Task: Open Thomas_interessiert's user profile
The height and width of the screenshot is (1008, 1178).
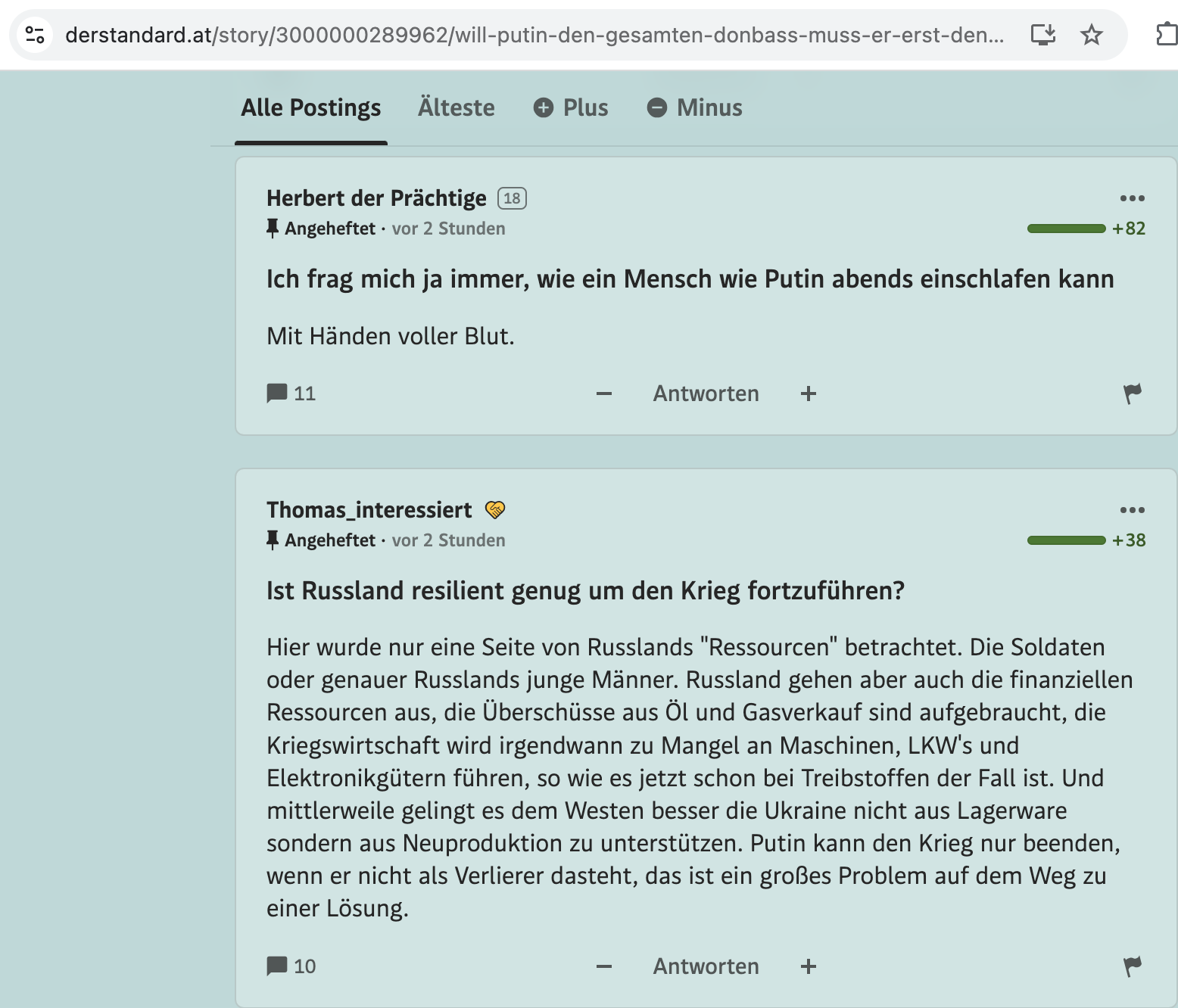Action: pyautogui.click(x=369, y=510)
